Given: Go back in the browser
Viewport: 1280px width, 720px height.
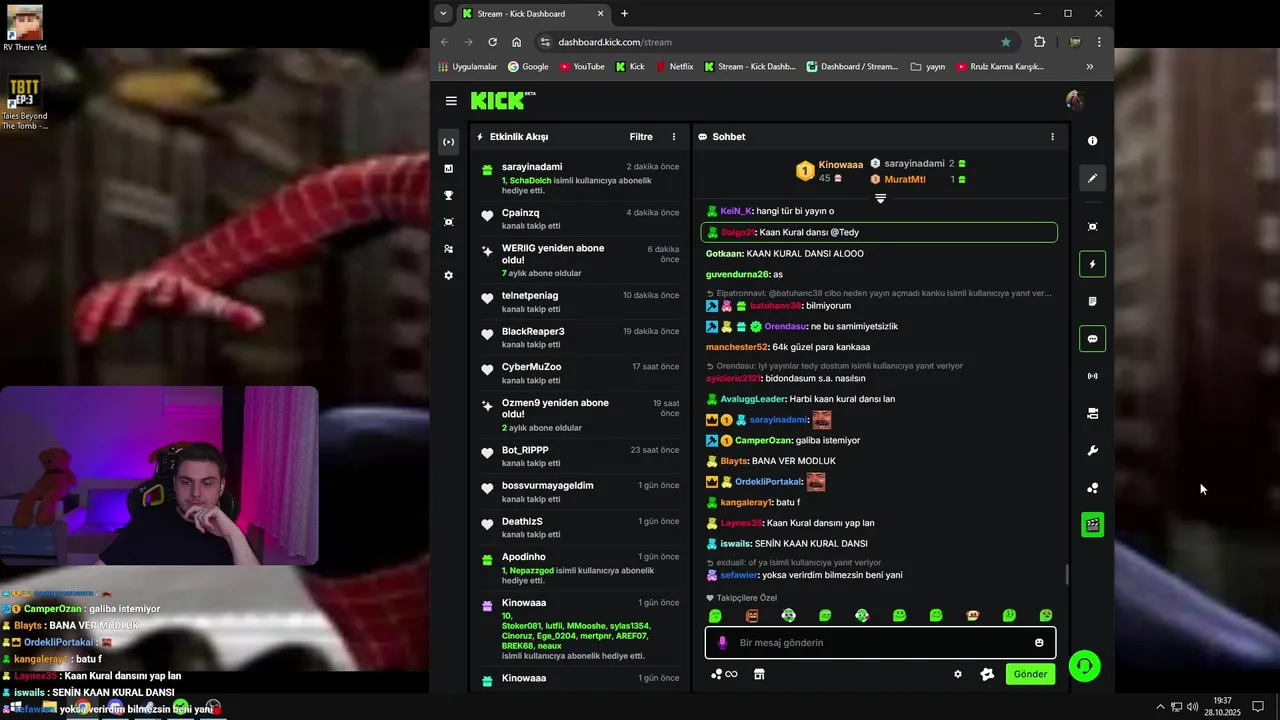Looking at the screenshot, I should point(445,42).
